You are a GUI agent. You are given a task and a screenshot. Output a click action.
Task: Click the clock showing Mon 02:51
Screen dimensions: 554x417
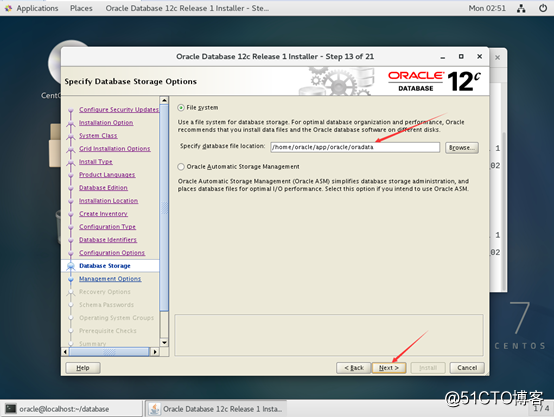tap(487, 8)
